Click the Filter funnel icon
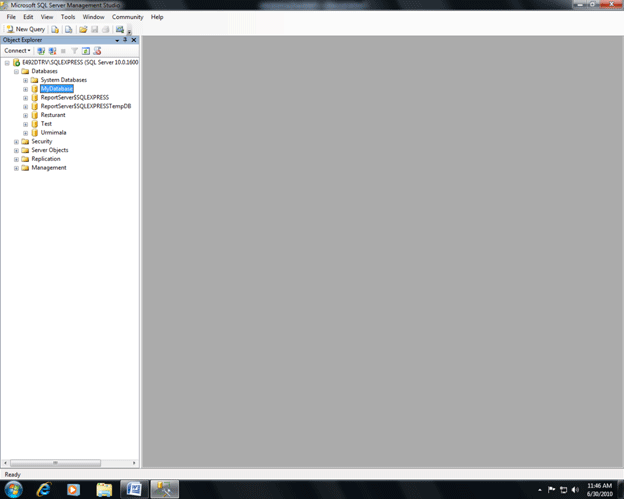The image size is (624, 499). click(74, 51)
